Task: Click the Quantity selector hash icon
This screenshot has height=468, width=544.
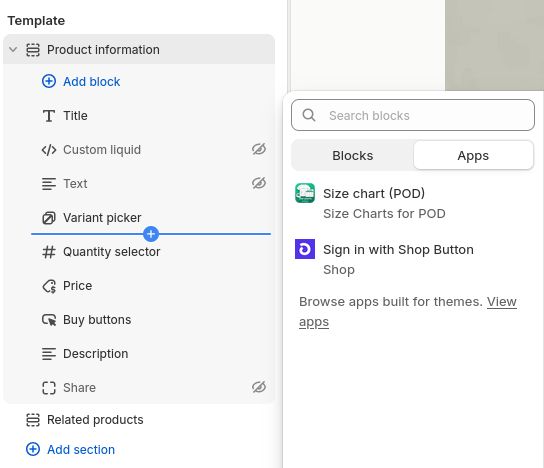Action: tap(49, 252)
